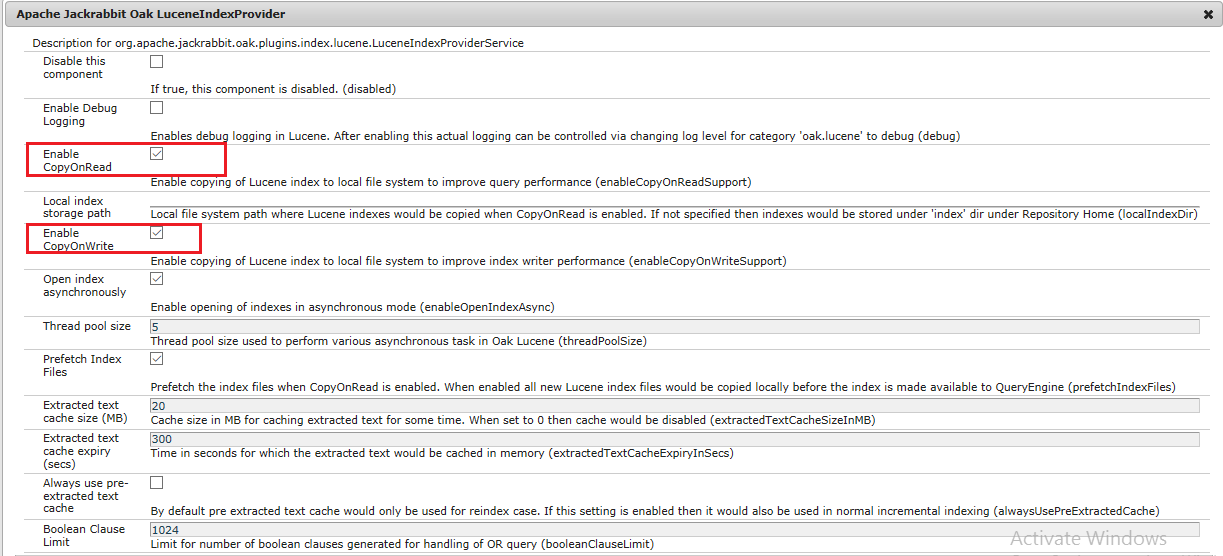Image resolution: width=1223 pixels, height=556 pixels.
Task: Click the booleanClauseLimit description text
Action: [x=402, y=544]
